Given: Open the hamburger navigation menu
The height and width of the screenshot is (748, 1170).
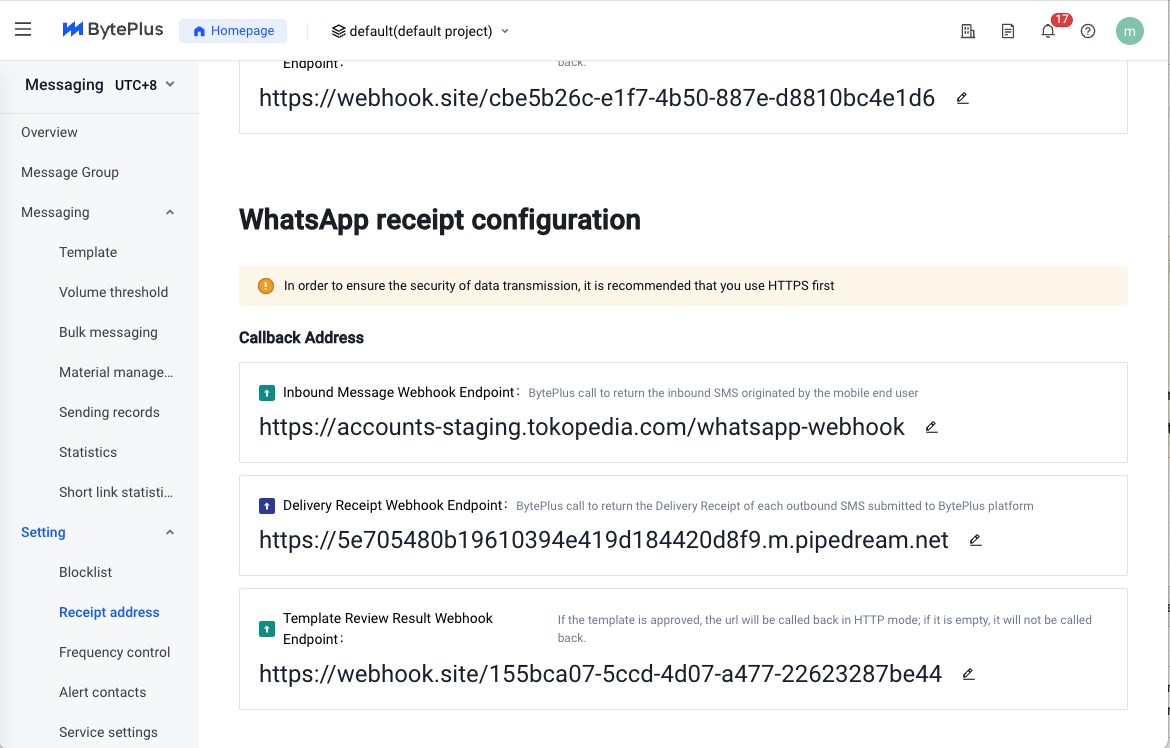Looking at the screenshot, I should click(23, 29).
